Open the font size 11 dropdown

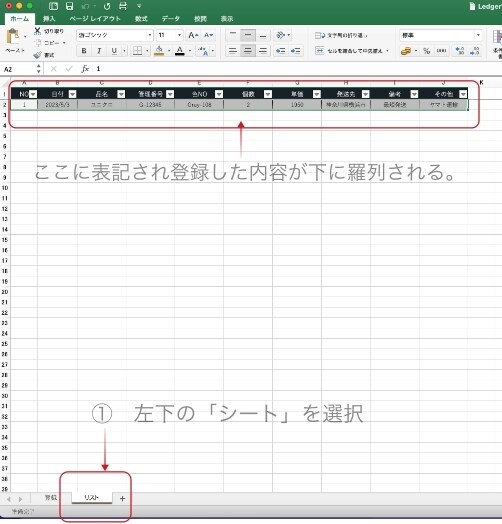click(x=179, y=35)
